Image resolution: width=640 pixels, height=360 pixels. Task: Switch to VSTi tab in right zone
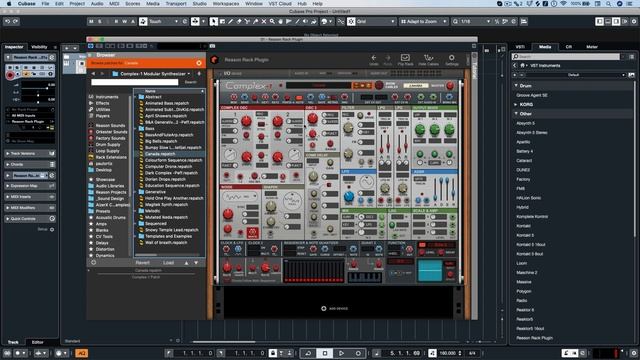click(x=520, y=47)
